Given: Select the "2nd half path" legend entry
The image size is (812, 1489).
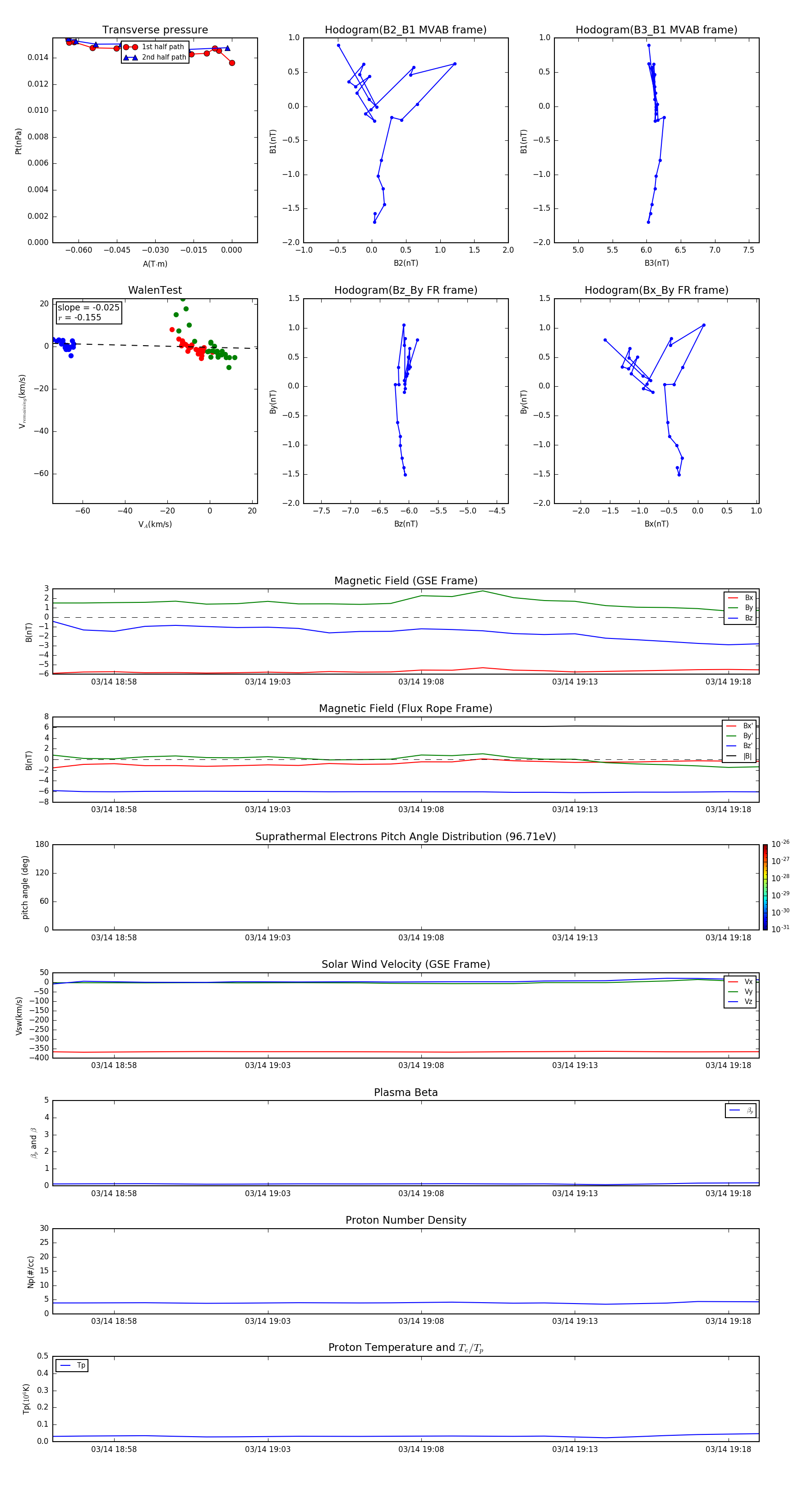Looking at the screenshot, I should click(x=155, y=57).
